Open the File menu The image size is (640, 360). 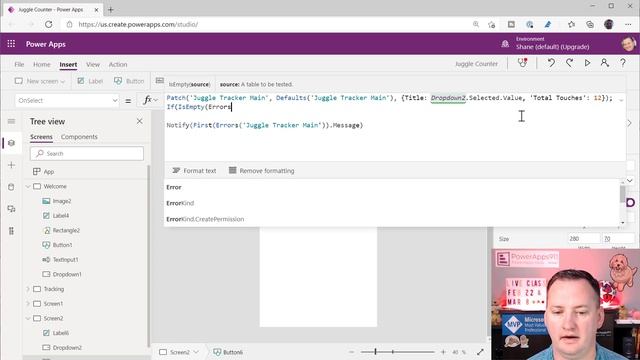click(19, 64)
